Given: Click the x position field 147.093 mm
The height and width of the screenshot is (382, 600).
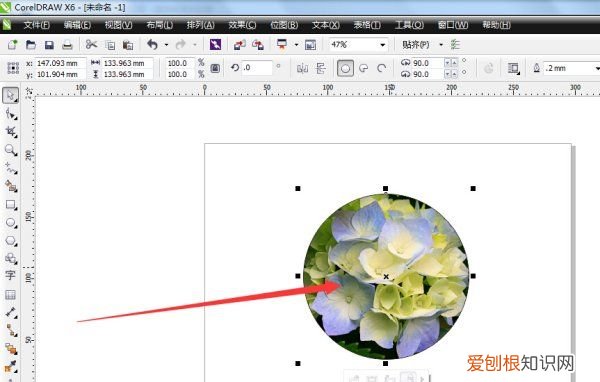Looking at the screenshot, I should 60,63.
